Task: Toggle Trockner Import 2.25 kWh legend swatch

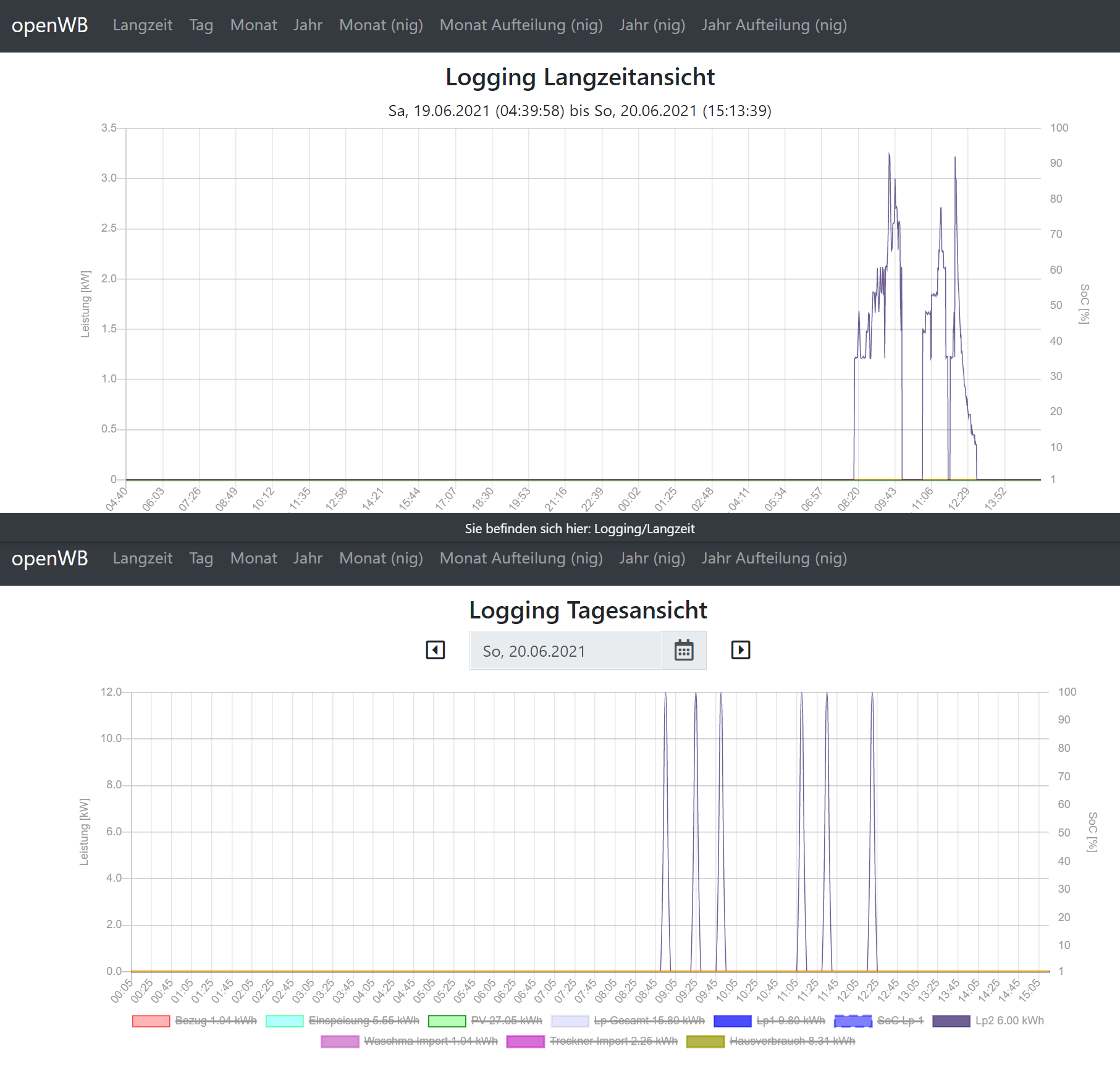Action: (526, 1042)
